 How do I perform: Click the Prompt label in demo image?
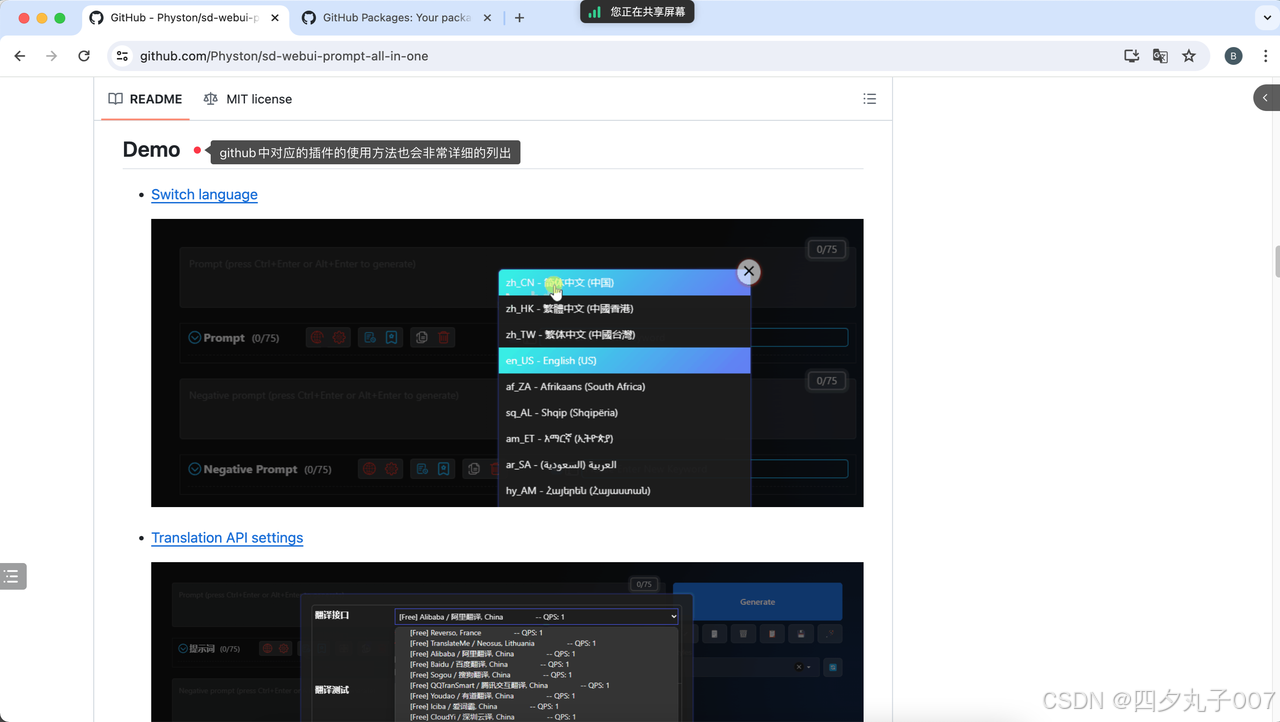224,338
